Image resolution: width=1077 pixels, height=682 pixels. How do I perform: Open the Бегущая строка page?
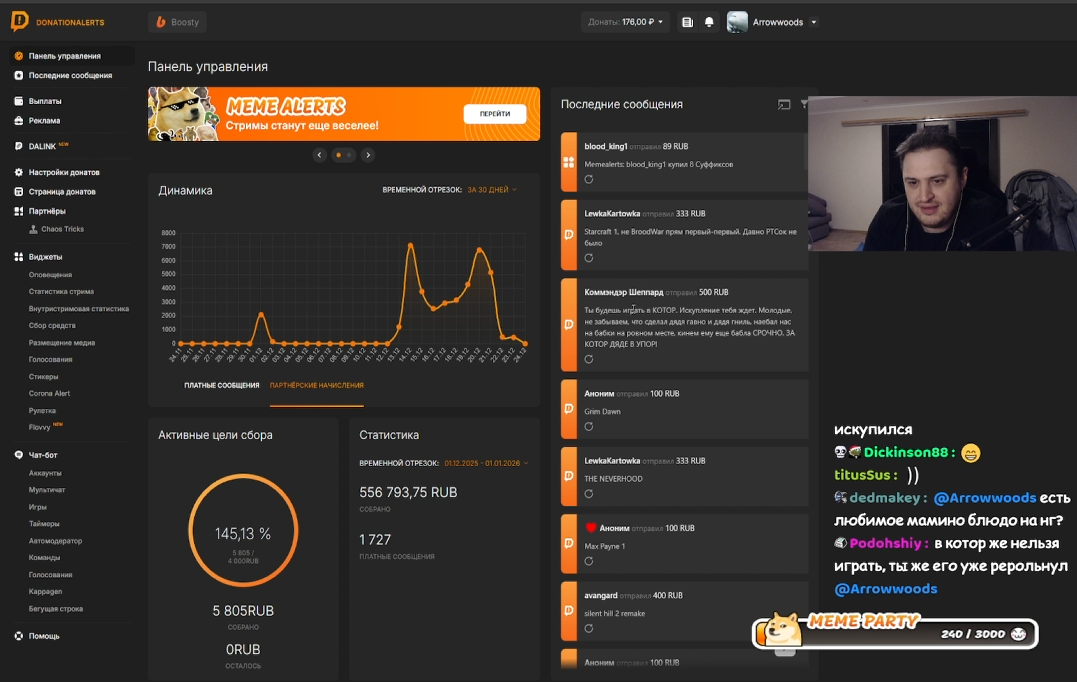[x=56, y=609]
